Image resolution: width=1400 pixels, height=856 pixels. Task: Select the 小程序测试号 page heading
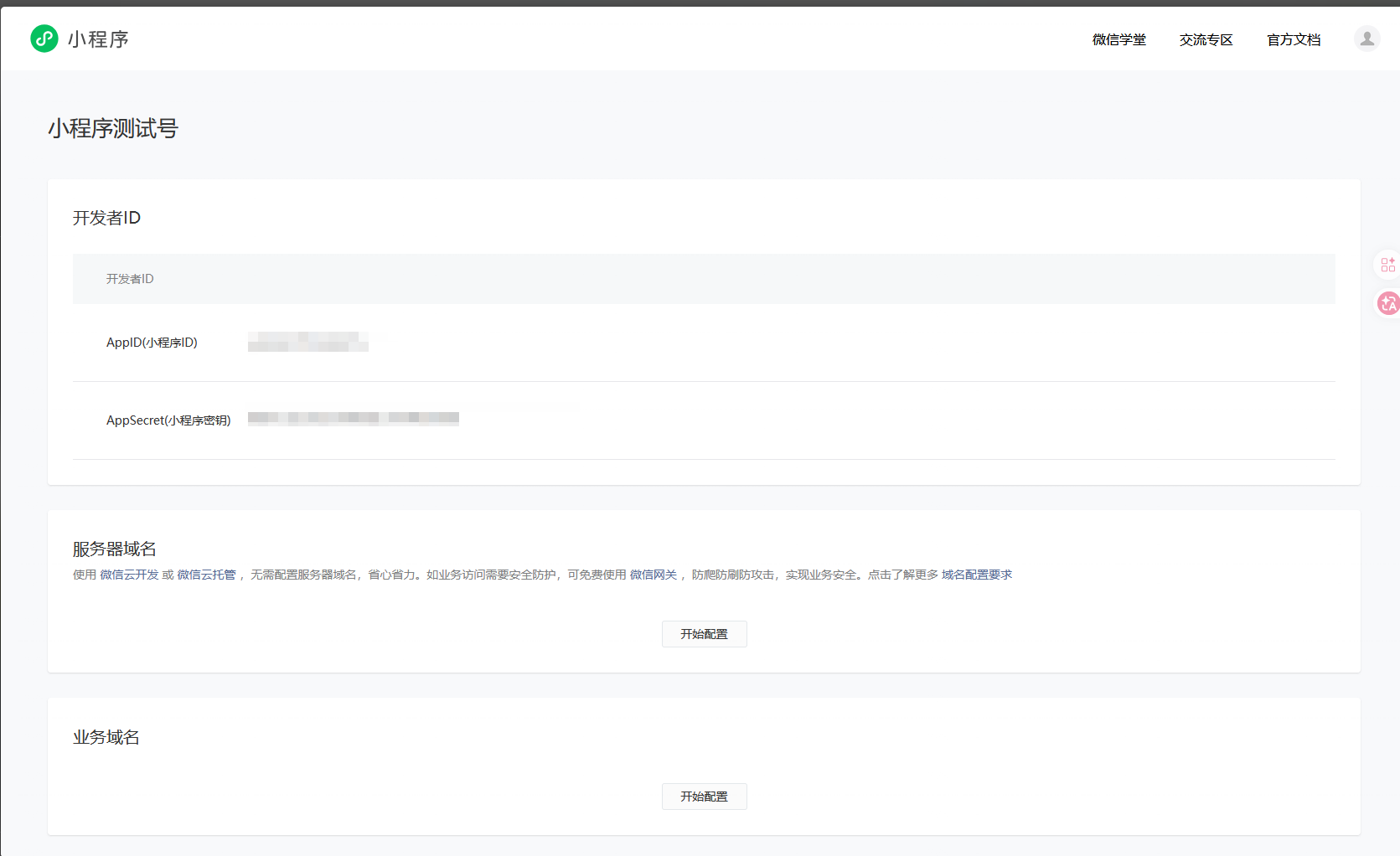pyautogui.click(x=113, y=128)
